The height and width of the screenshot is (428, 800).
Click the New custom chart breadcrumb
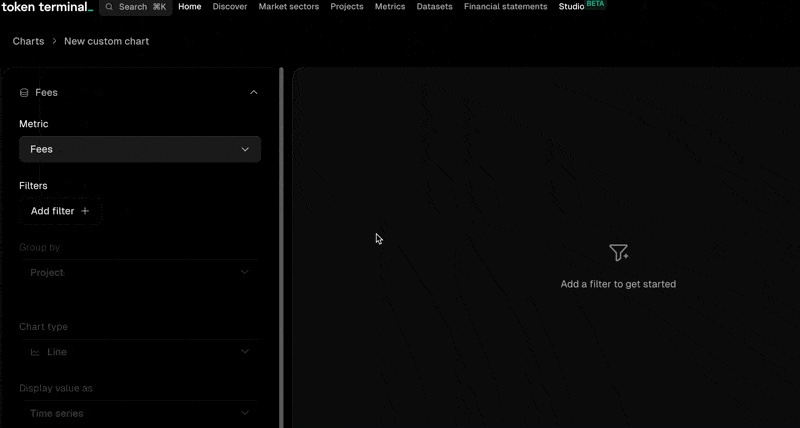[107, 41]
